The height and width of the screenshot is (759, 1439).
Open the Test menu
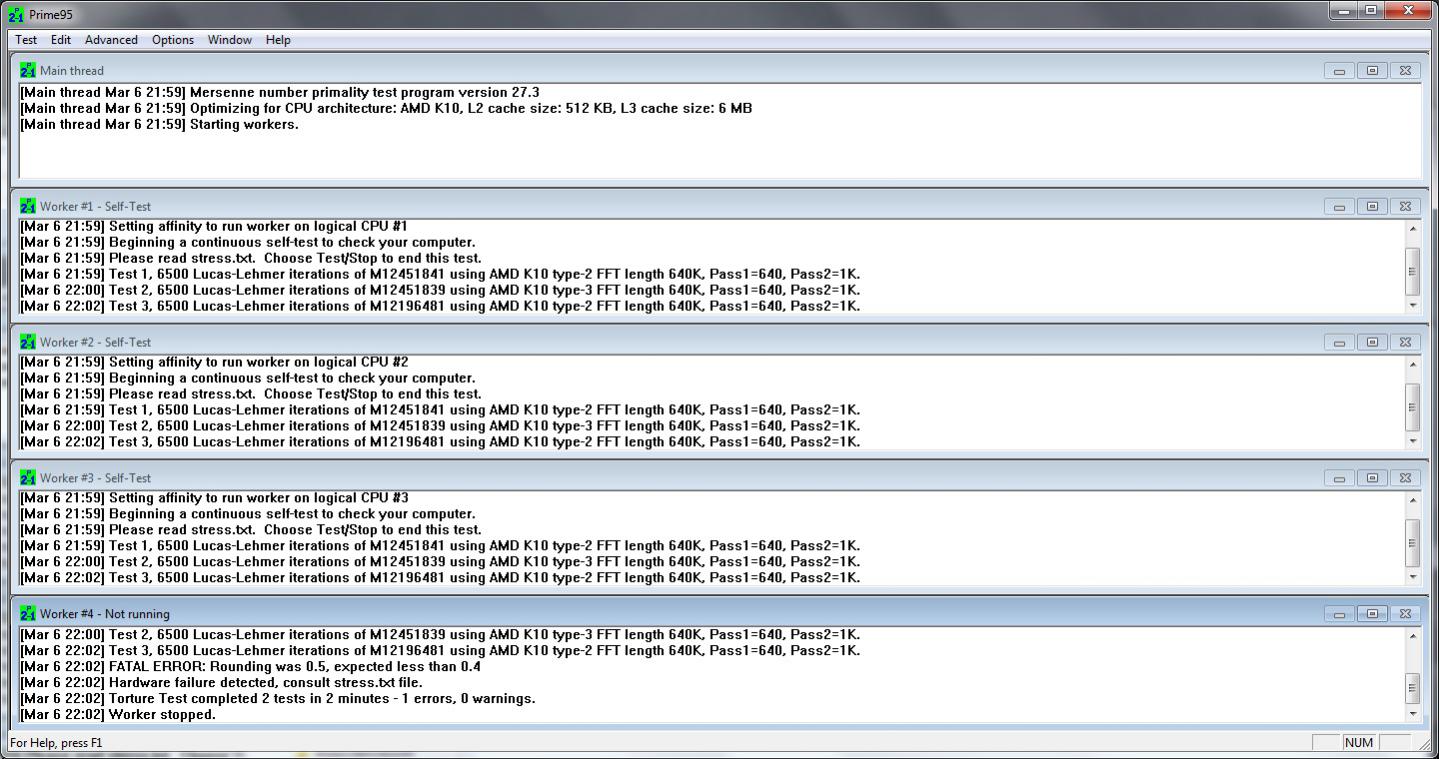point(26,40)
